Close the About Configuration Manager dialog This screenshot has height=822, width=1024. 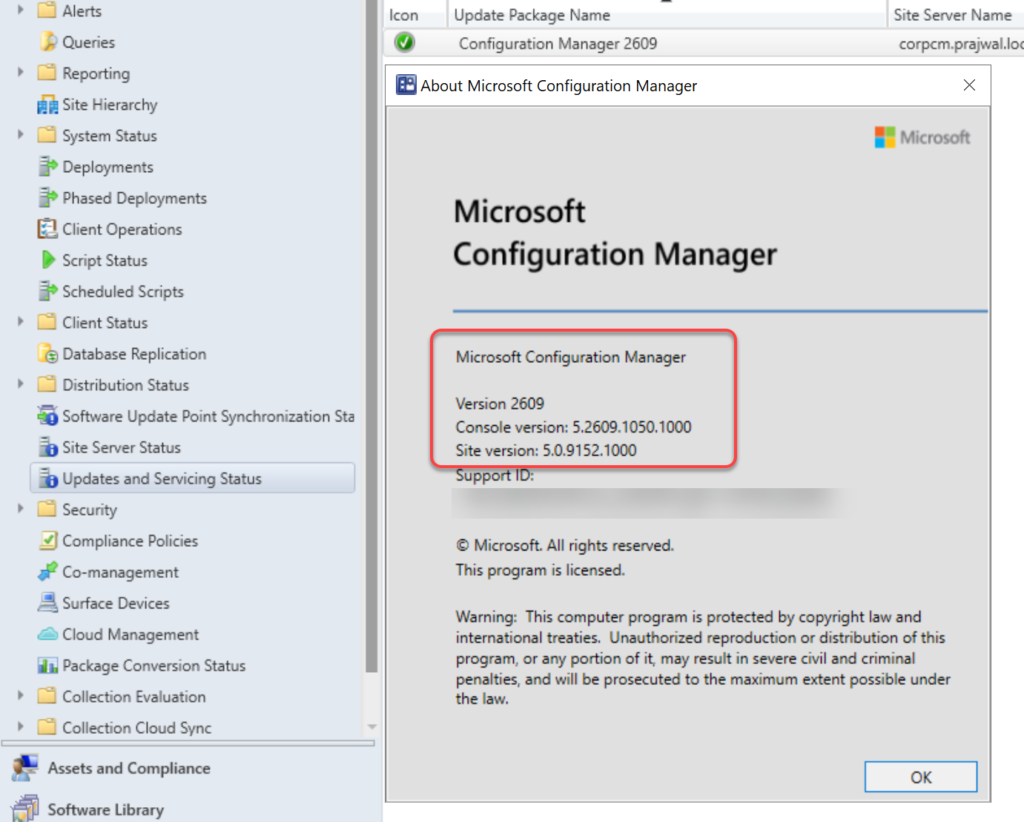[969, 85]
